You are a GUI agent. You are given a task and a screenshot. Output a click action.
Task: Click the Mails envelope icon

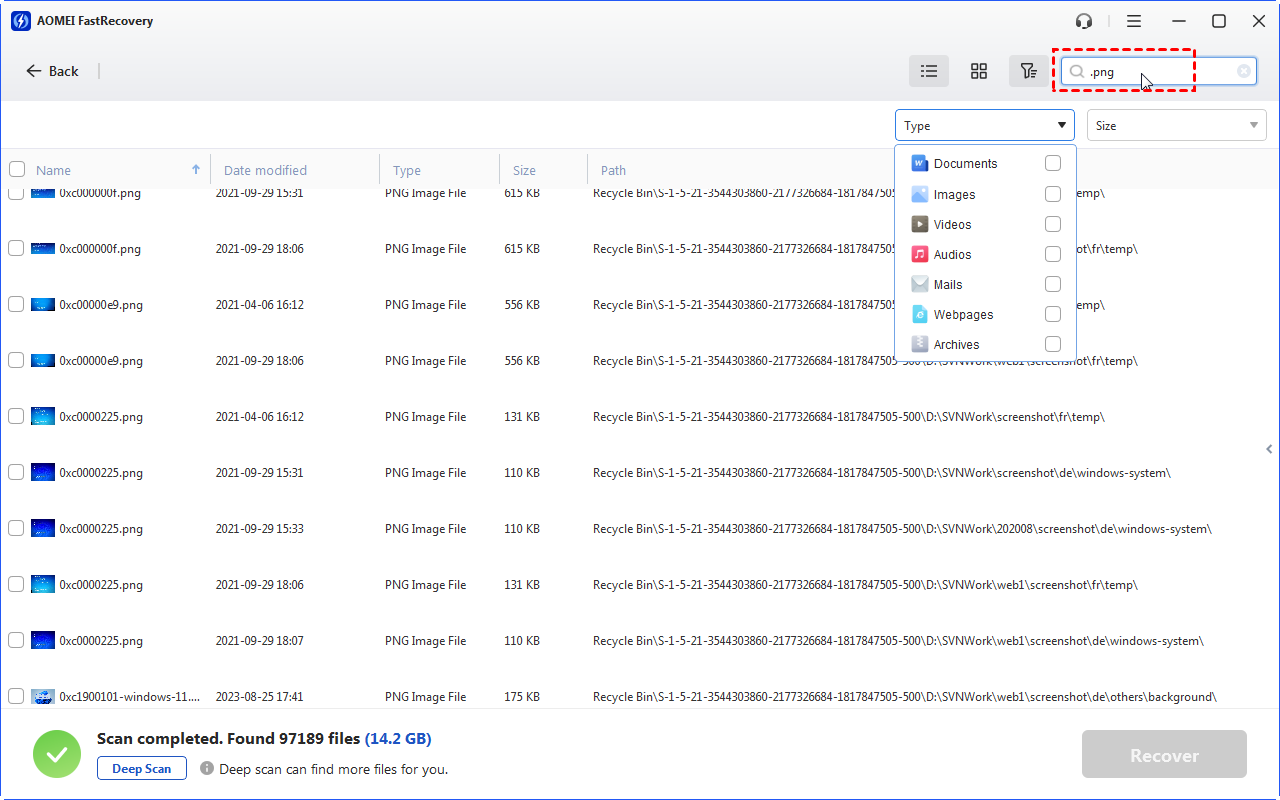tap(919, 284)
